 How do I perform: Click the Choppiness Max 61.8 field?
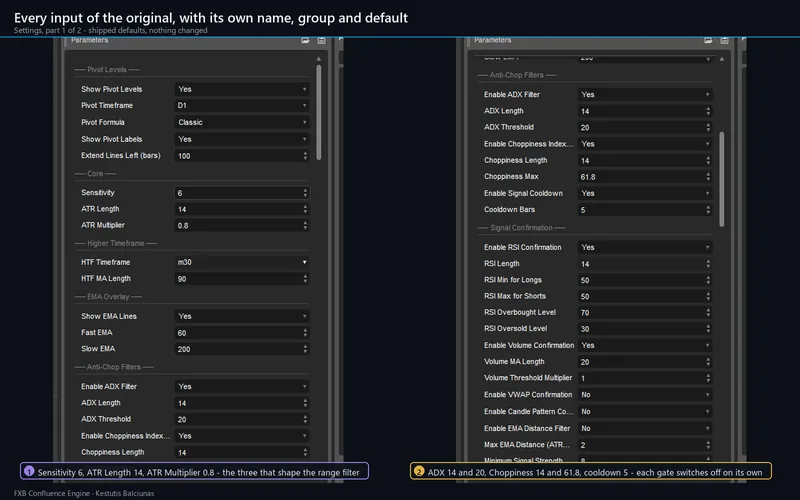coord(645,177)
